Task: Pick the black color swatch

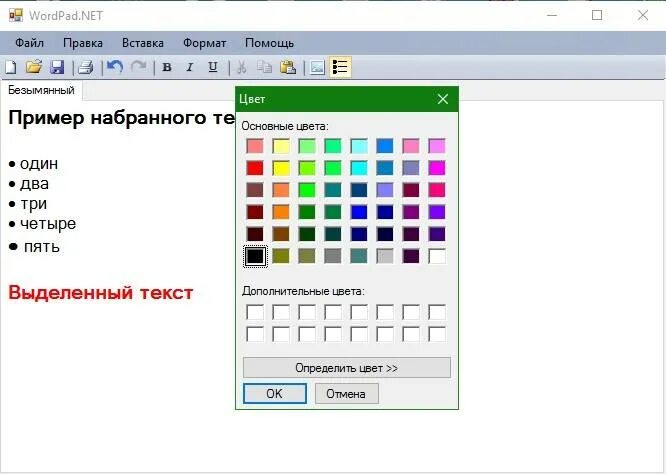Action: tap(255, 256)
